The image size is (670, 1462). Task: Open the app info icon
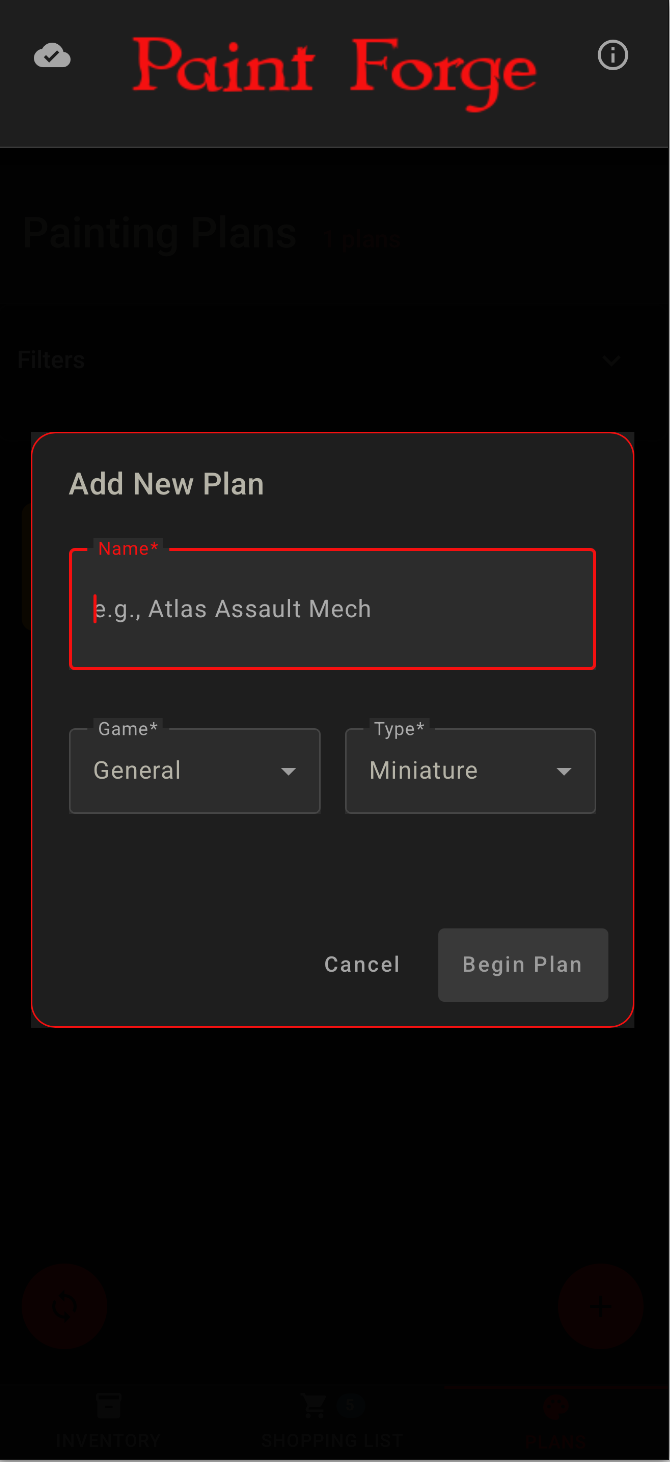coord(613,55)
